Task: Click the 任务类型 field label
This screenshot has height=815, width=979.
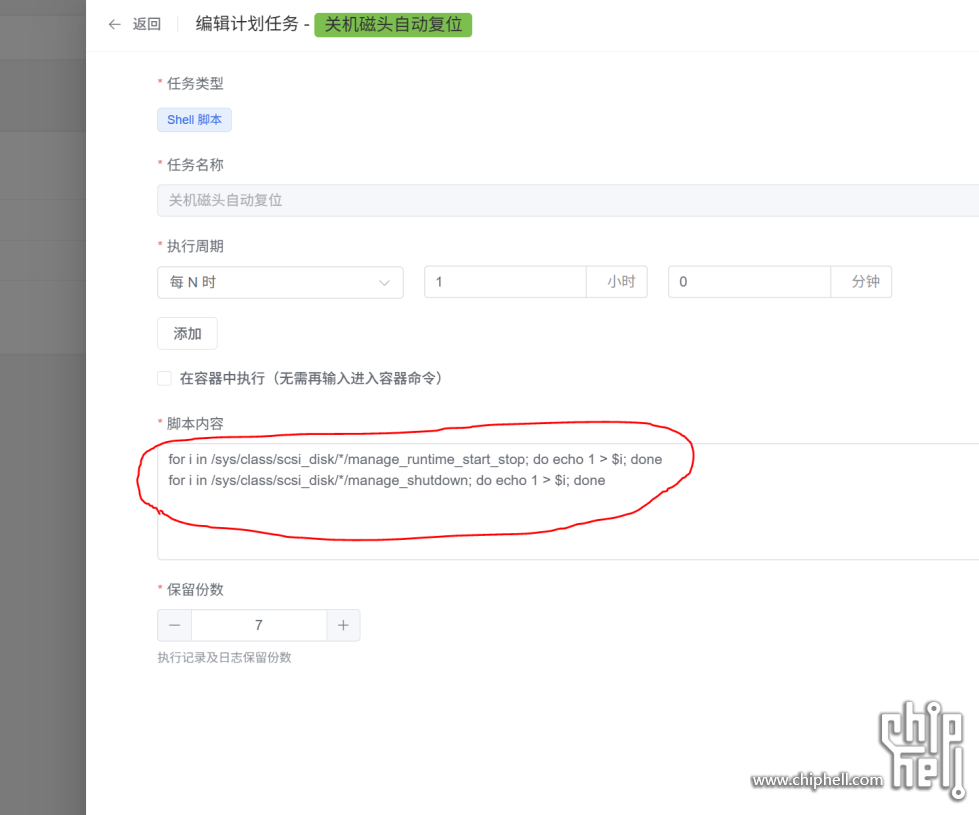Action: click(195, 84)
